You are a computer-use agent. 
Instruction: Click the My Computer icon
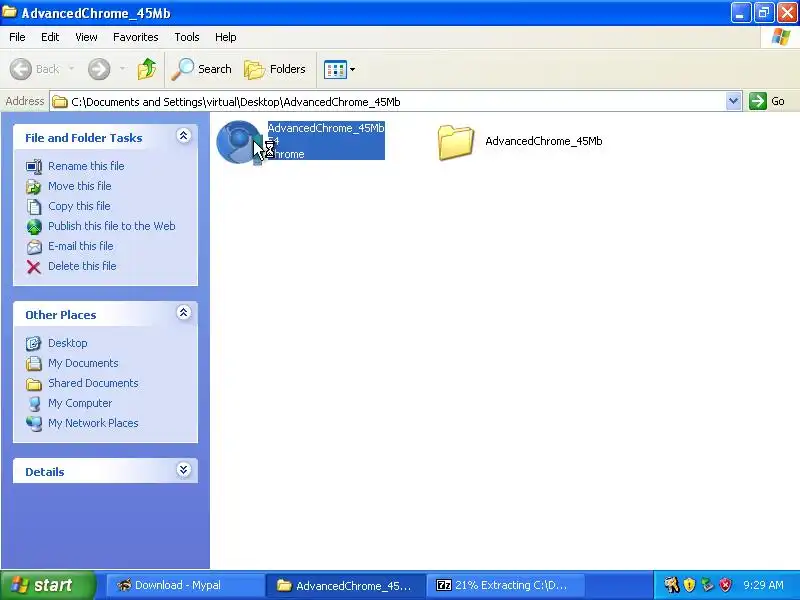tap(34, 404)
